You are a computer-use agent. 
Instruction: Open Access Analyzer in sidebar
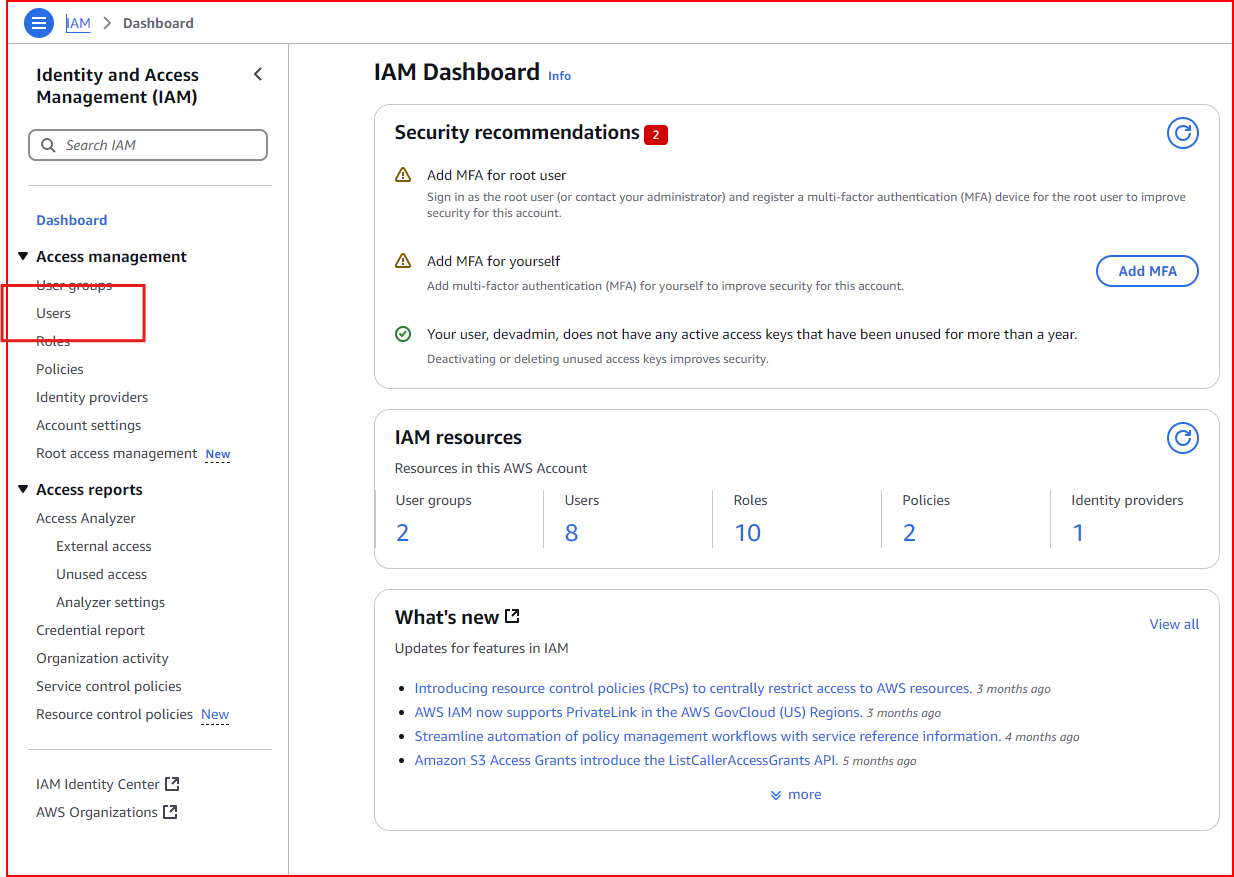pyautogui.click(x=86, y=518)
